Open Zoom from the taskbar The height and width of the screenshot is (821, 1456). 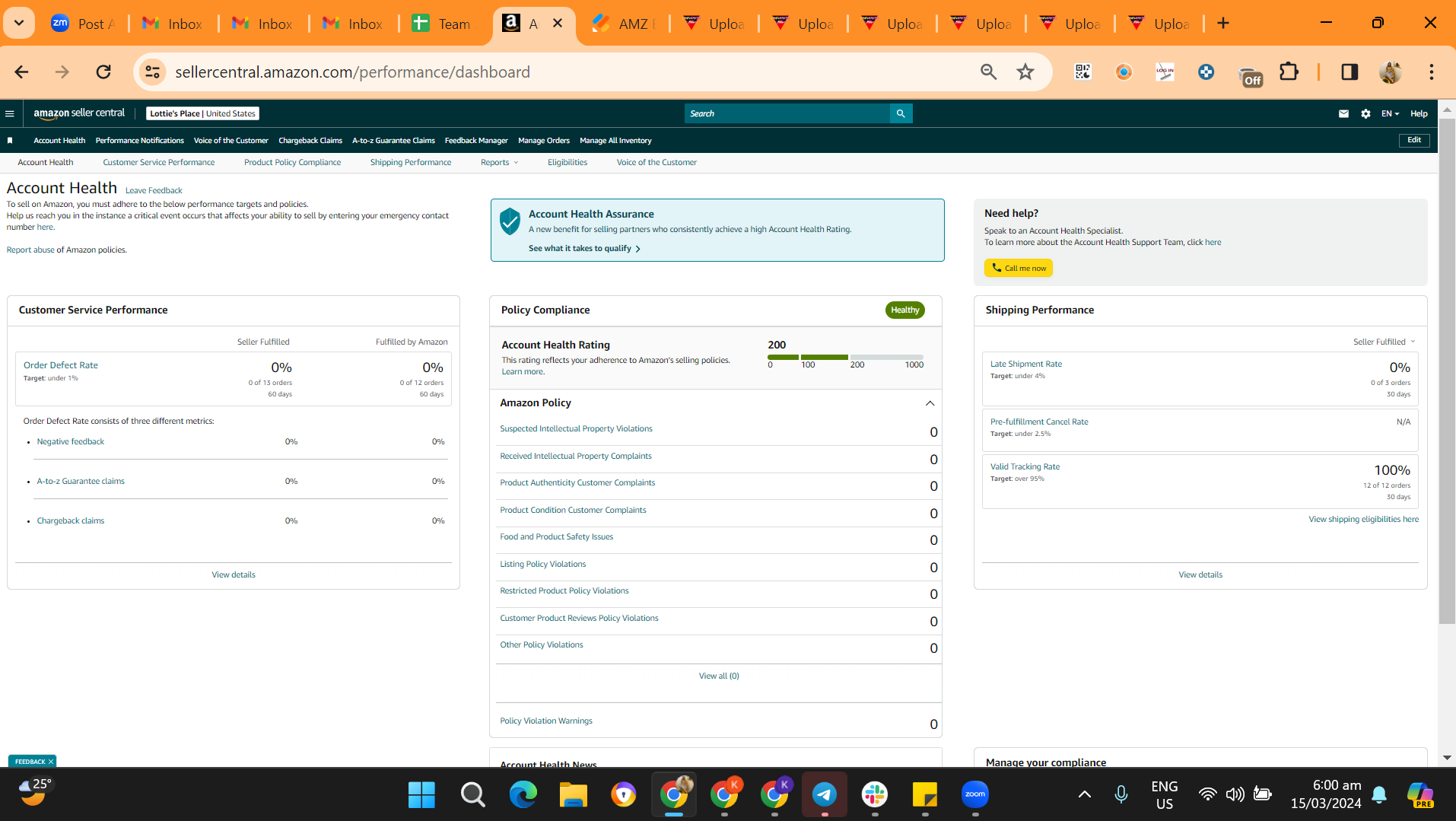click(x=975, y=794)
